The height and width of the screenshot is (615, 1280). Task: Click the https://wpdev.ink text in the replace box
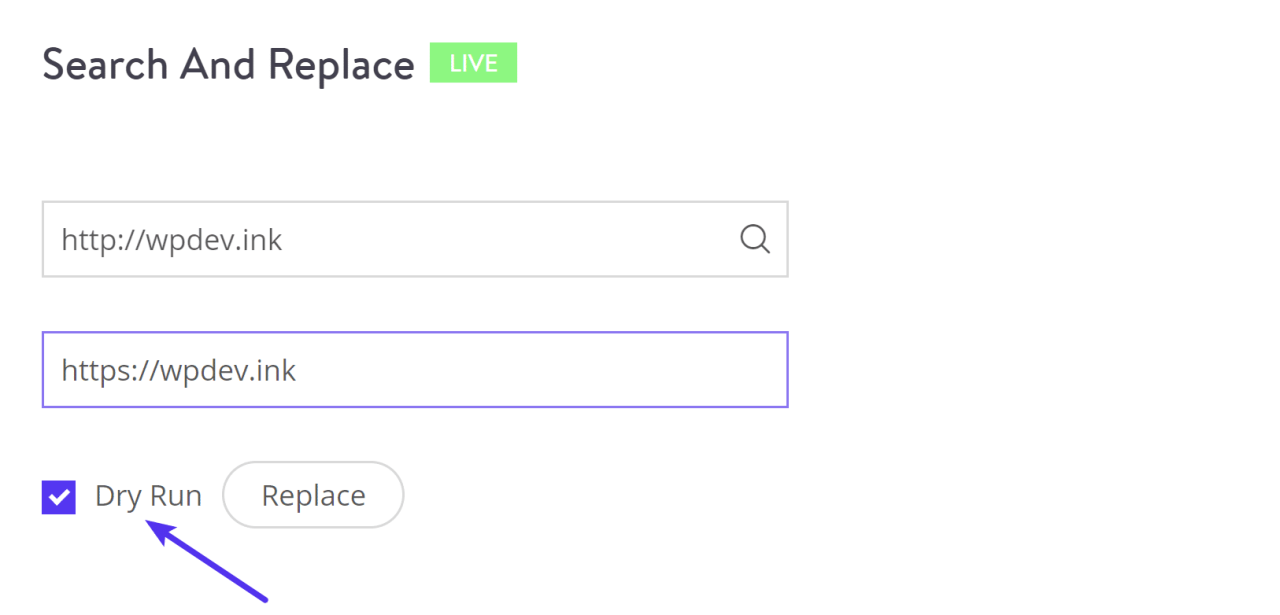179,371
